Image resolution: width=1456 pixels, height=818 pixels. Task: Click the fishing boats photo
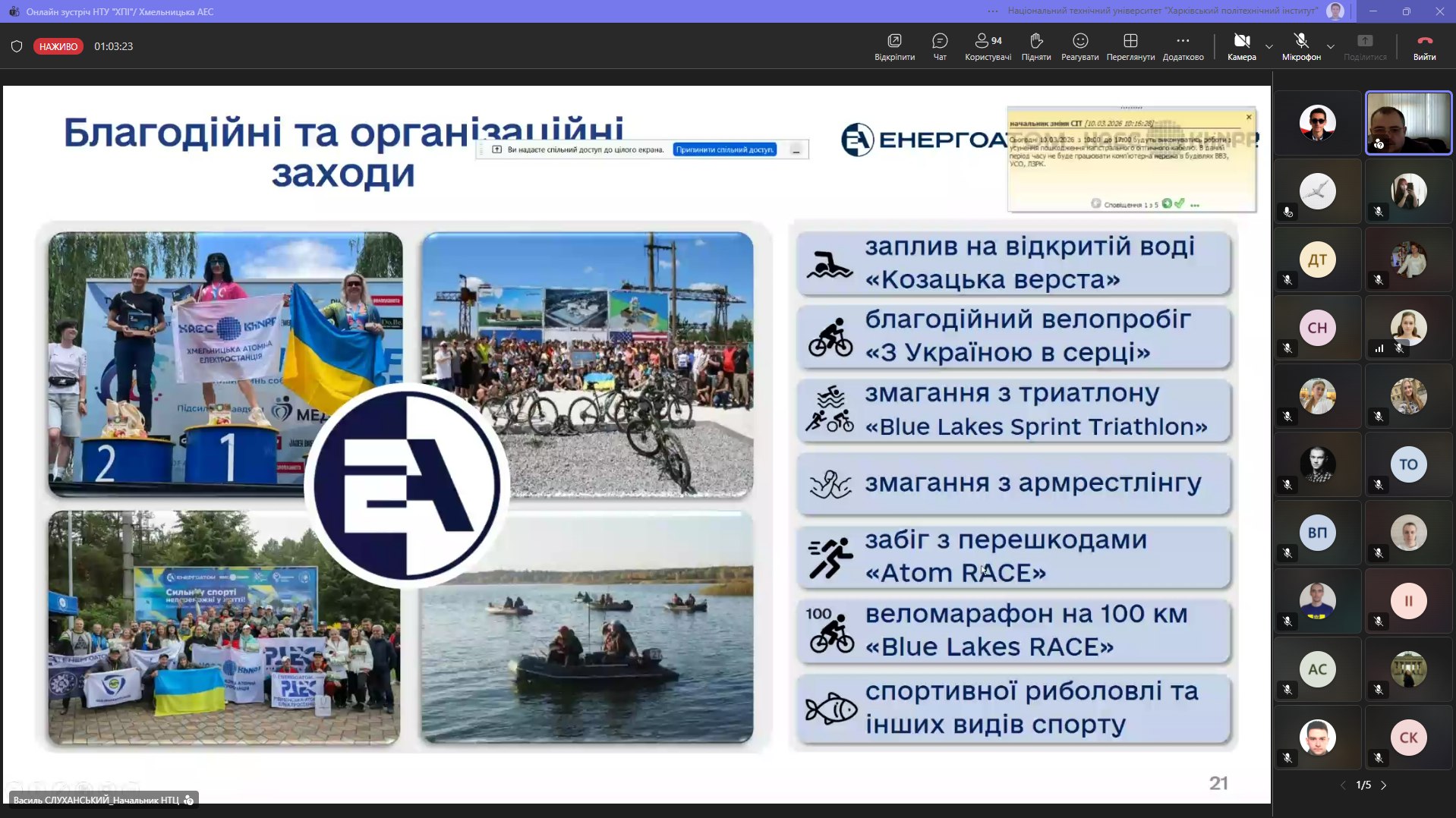[x=588, y=627]
